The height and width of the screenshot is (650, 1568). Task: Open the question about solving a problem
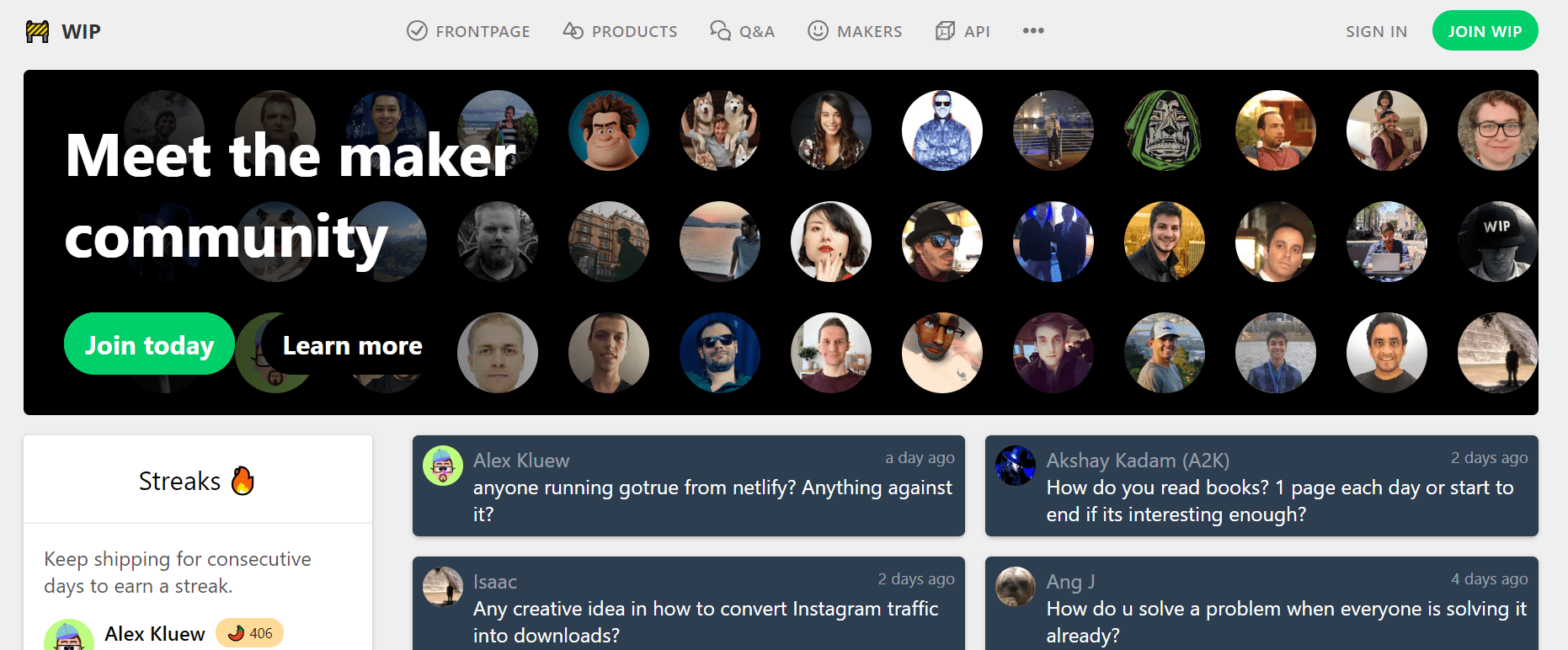click(x=1287, y=622)
